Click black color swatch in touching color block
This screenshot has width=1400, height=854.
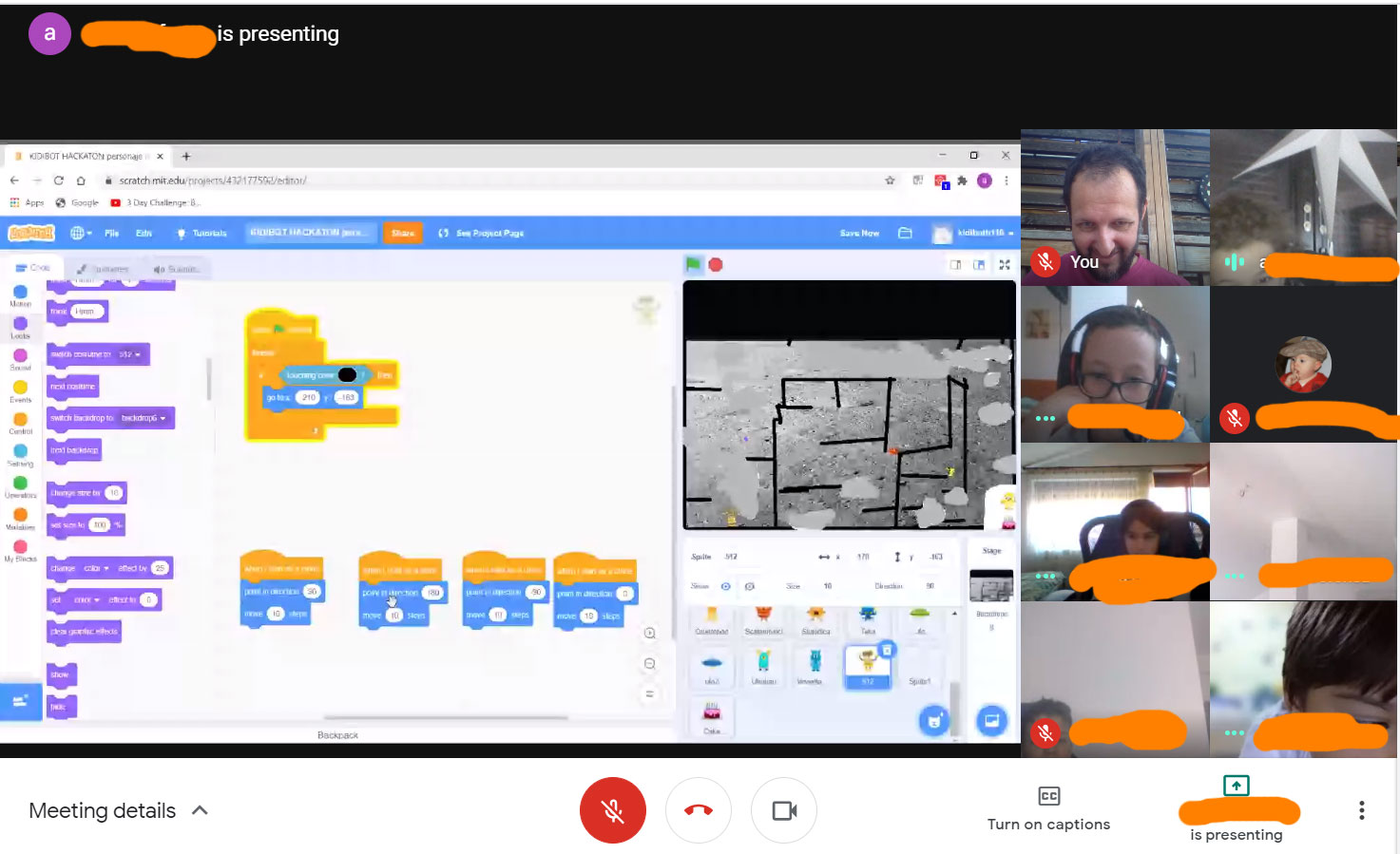[x=347, y=375]
